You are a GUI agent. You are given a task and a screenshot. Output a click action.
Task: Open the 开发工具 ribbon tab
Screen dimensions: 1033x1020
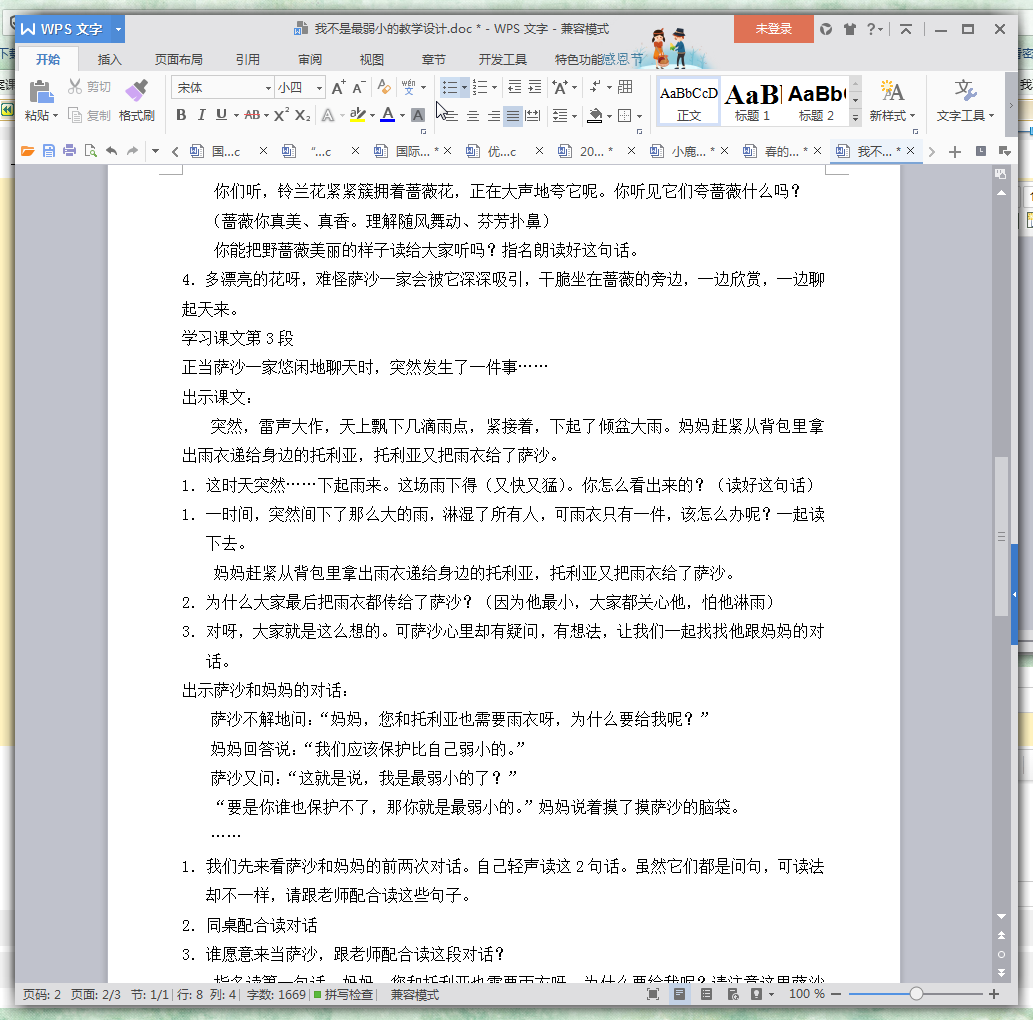click(503, 59)
